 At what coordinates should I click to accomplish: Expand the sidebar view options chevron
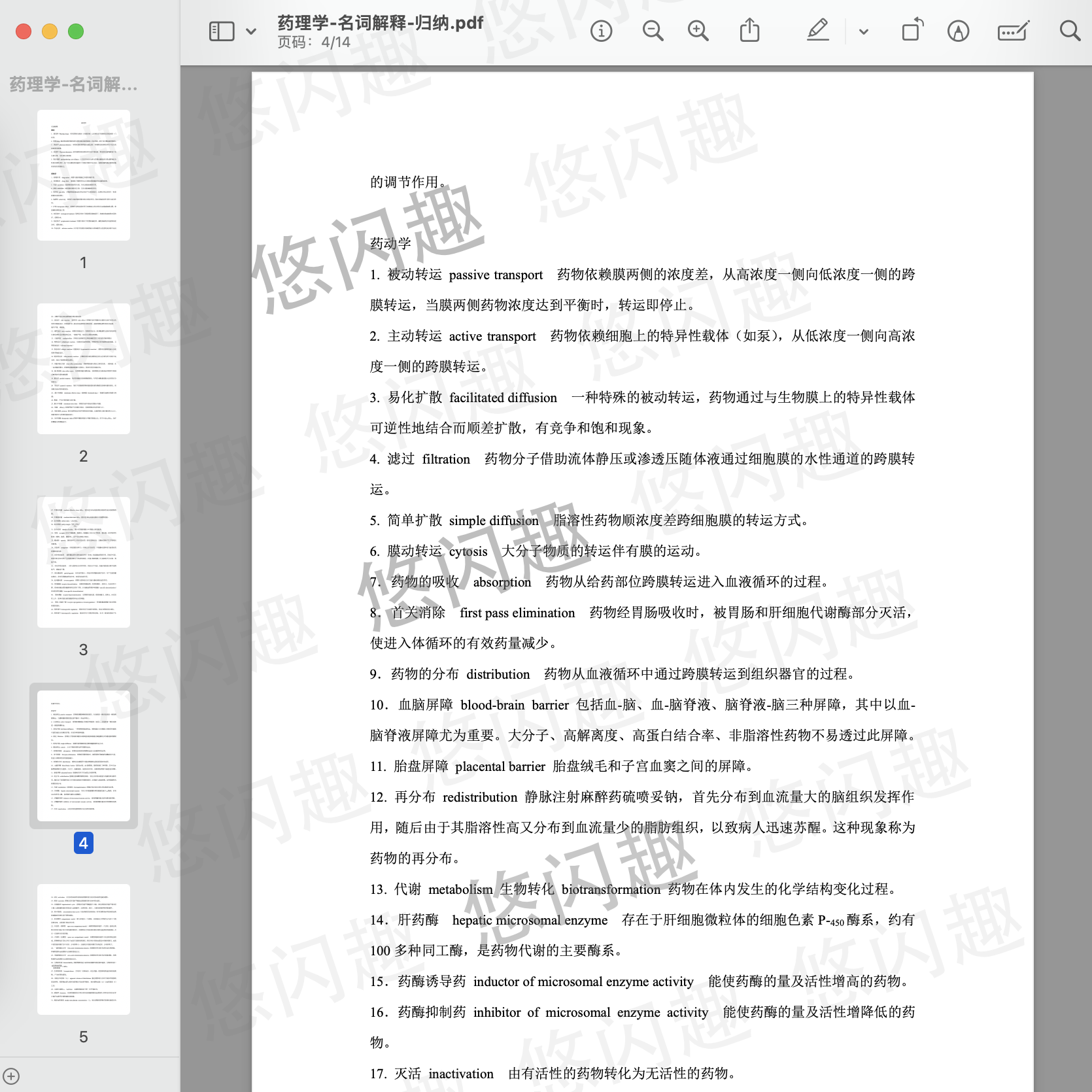[251, 31]
